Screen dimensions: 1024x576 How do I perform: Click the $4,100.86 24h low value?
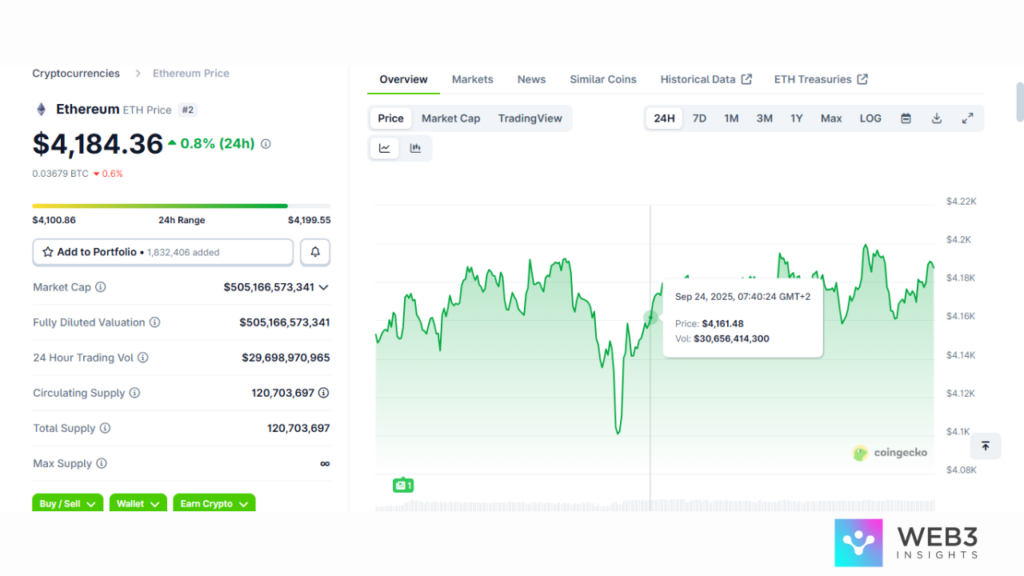54,220
